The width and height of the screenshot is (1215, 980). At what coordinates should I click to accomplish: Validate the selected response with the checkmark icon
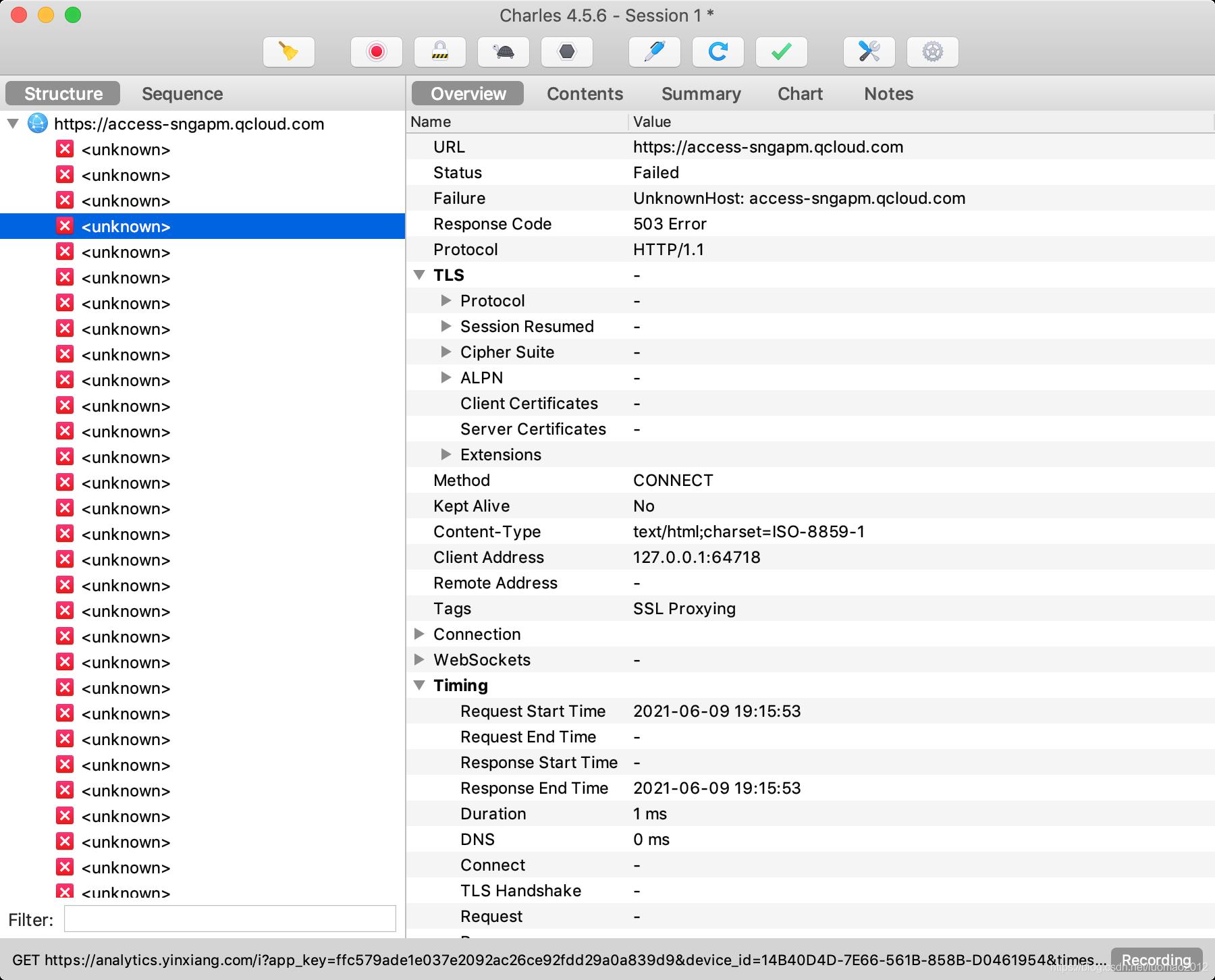(782, 52)
